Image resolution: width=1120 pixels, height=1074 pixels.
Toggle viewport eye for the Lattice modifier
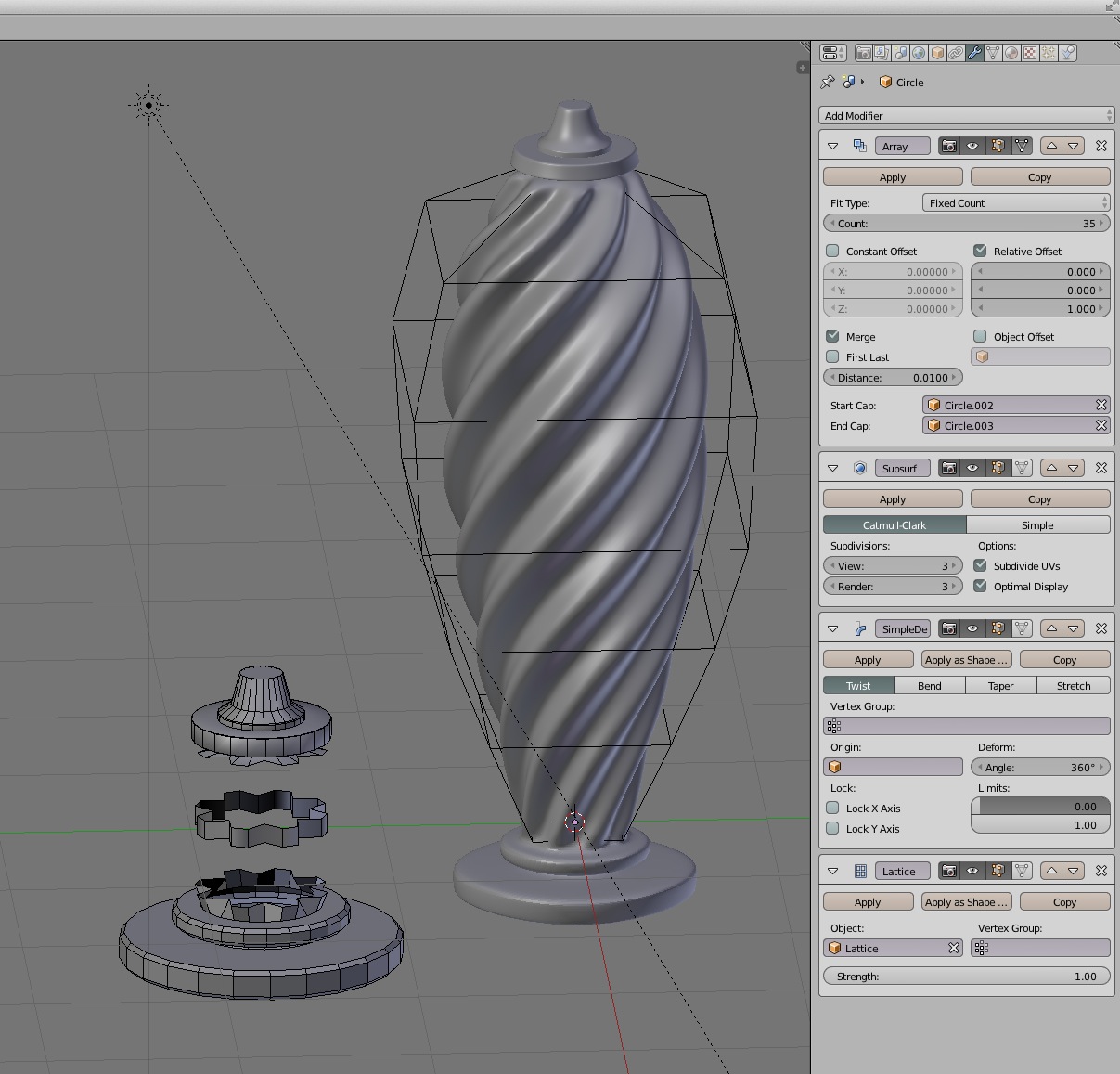pos(972,871)
